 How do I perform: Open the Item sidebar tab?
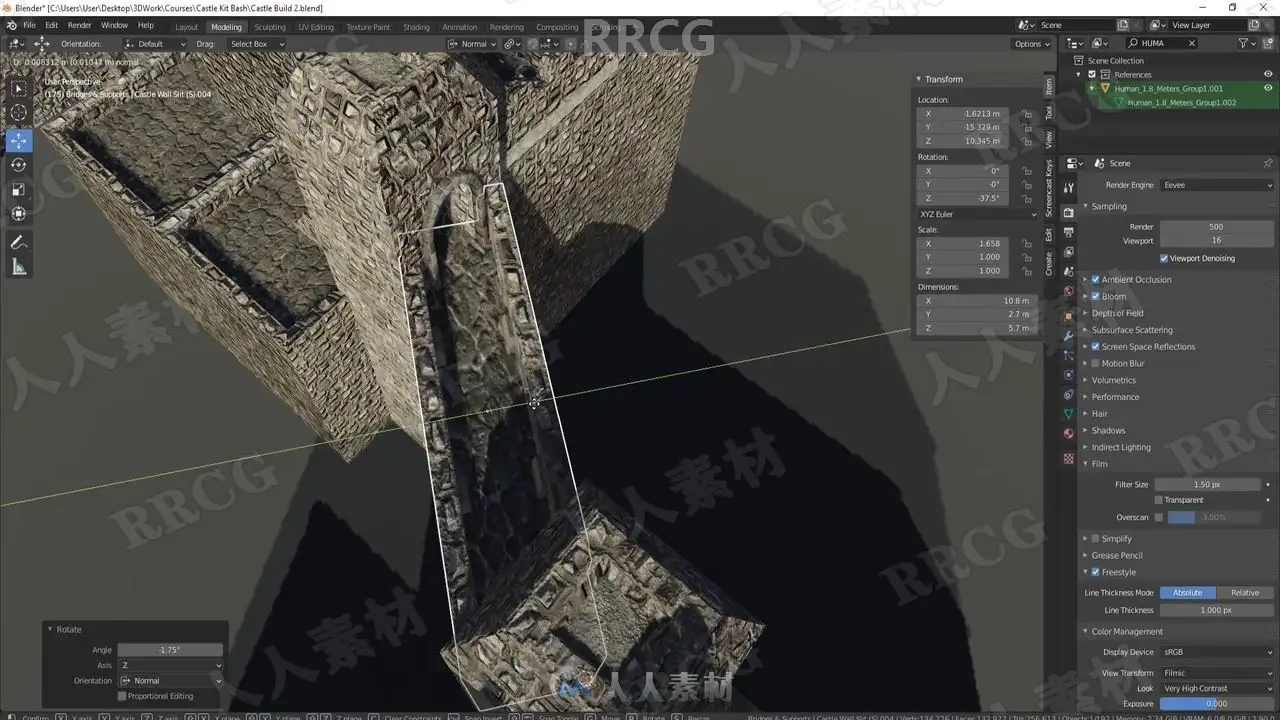pyautogui.click(x=1049, y=87)
